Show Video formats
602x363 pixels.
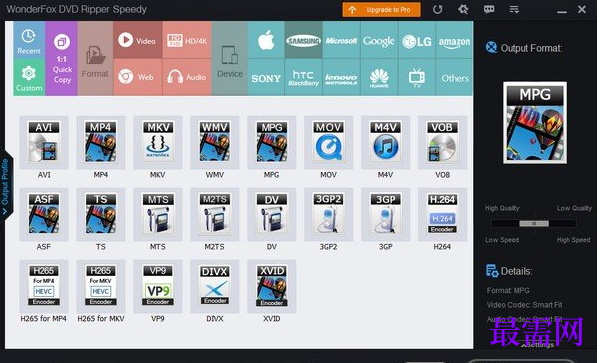[137, 40]
